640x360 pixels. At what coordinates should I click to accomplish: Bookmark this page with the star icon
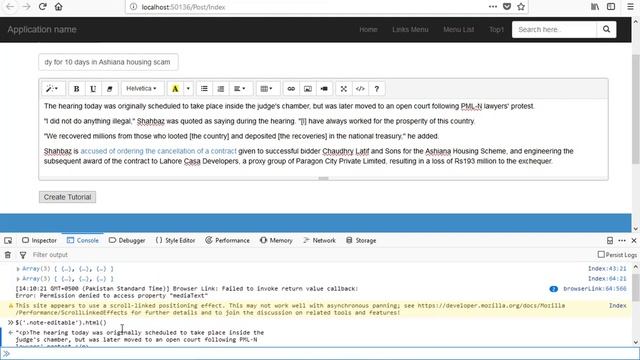click(521, 7)
